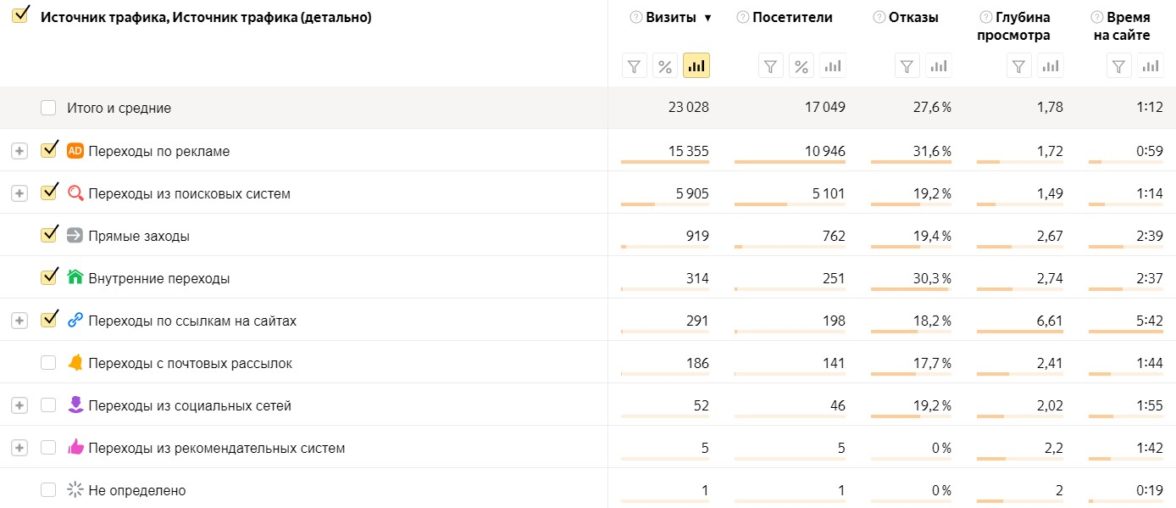Screen dimensions: 1176x508
Task: Enable the Итого и средние checkbox
Action: click(x=49, y=108)
